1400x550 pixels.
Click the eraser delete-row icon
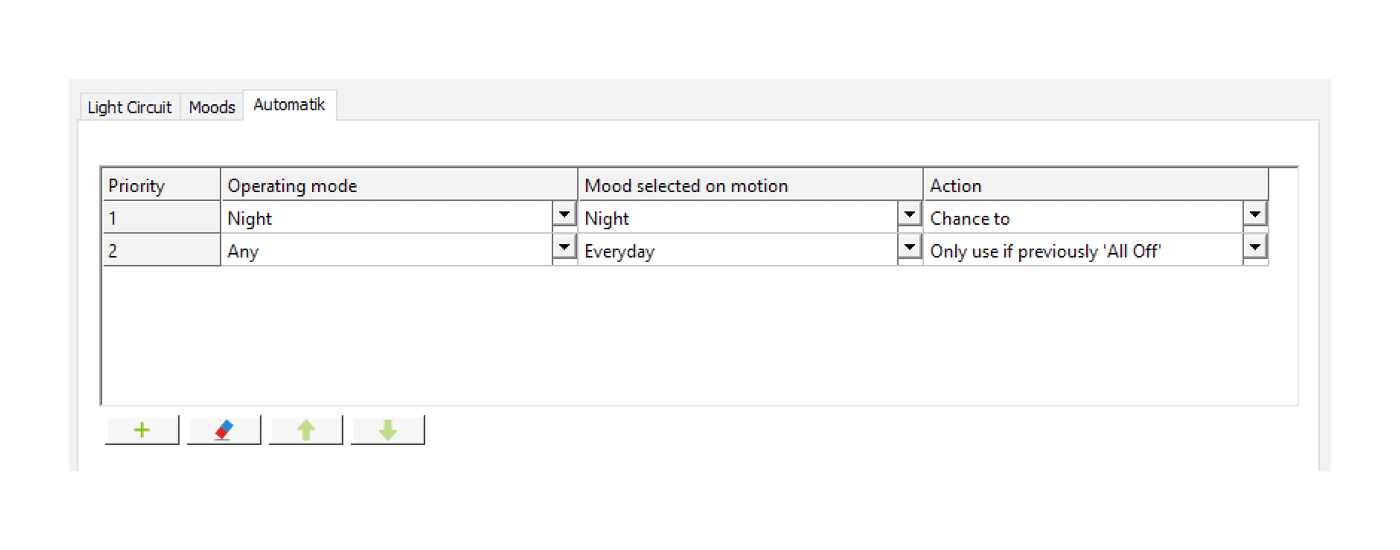click(224, 430)
